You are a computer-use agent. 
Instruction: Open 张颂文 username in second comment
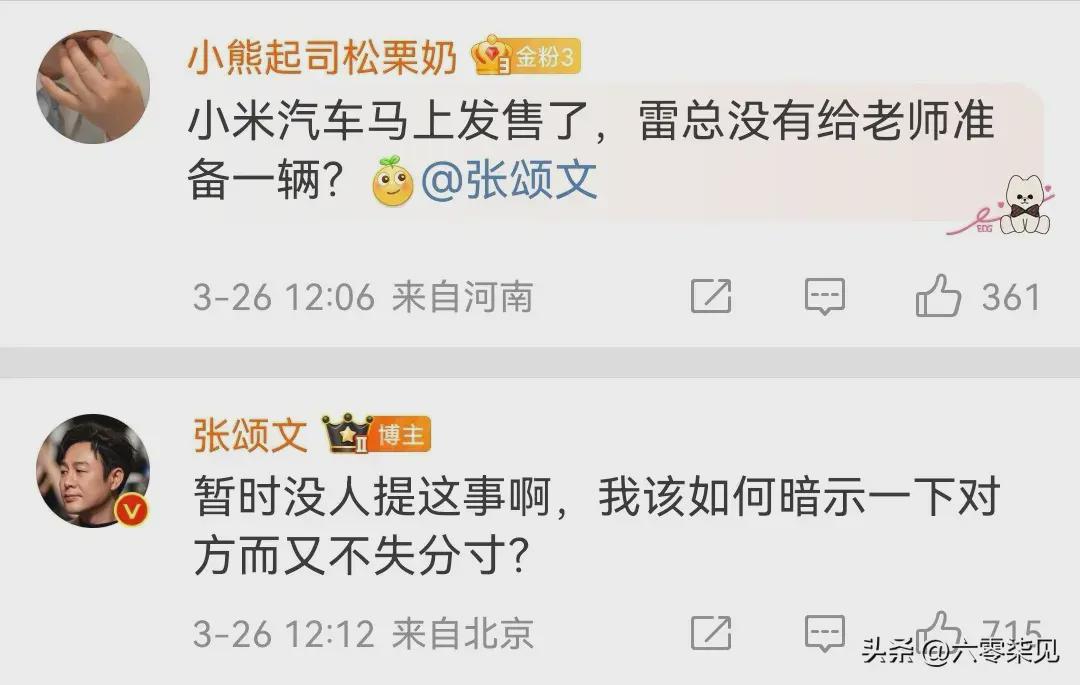pos(250,435)
